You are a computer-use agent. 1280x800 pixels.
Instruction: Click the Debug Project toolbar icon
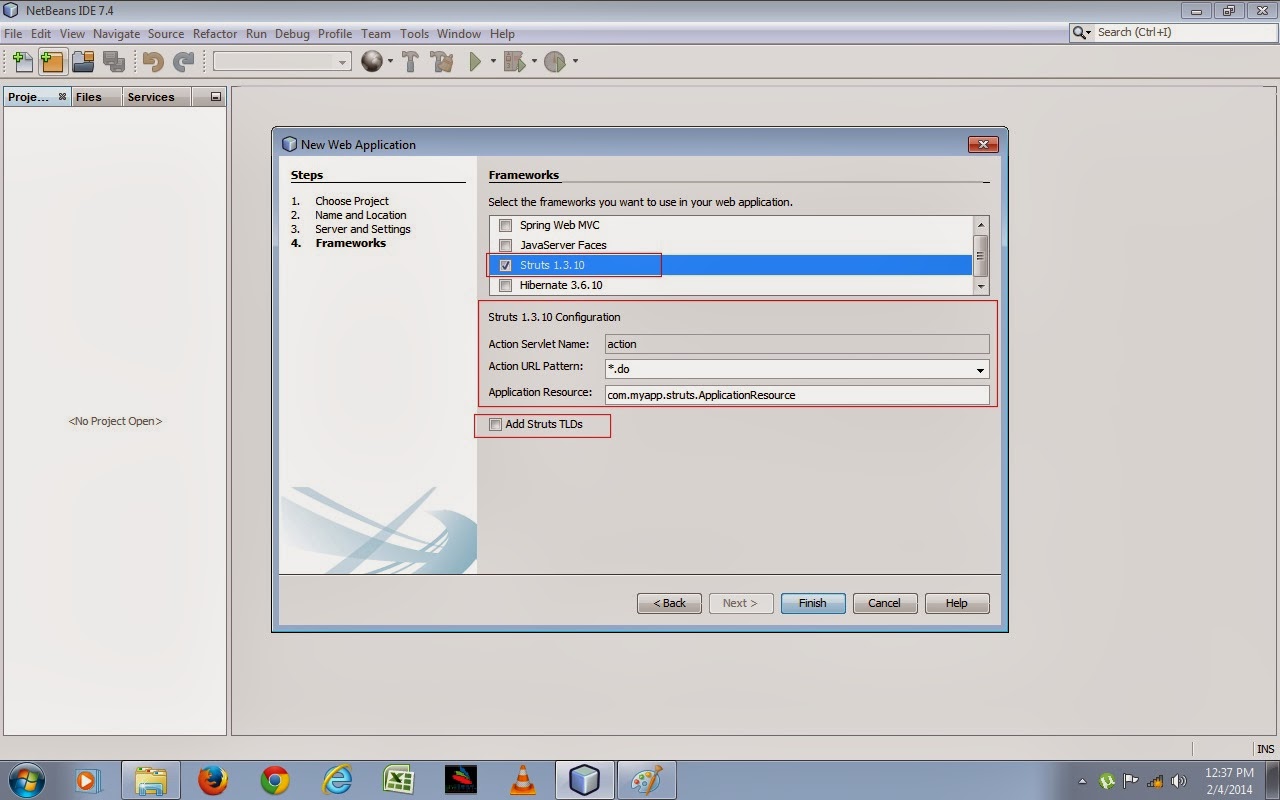point(515,62)
